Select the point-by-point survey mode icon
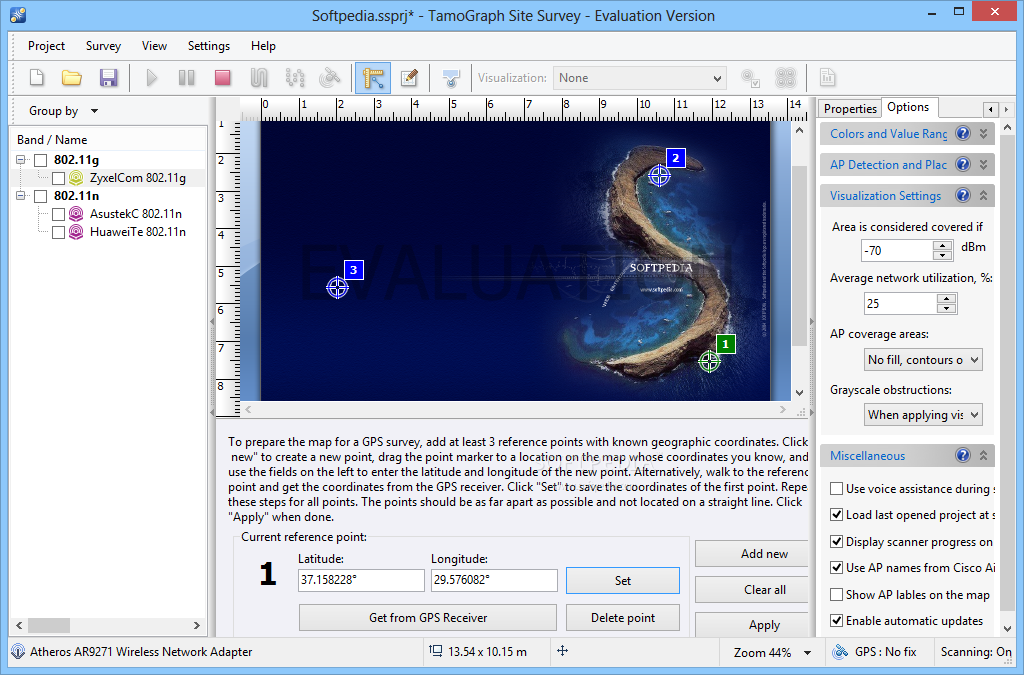 tap(295, 78)
